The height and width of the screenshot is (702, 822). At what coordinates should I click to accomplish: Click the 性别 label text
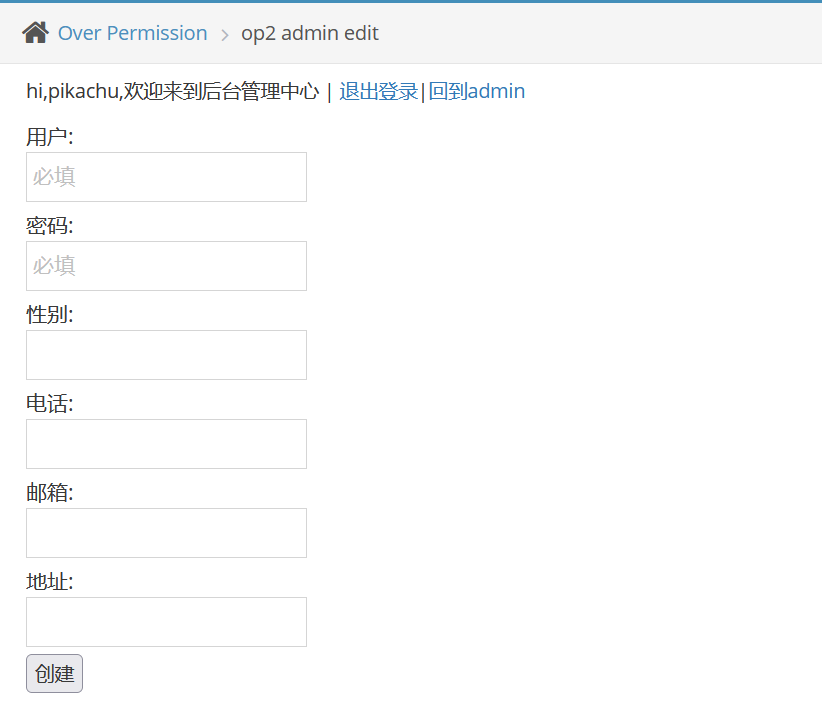(50, 315)
